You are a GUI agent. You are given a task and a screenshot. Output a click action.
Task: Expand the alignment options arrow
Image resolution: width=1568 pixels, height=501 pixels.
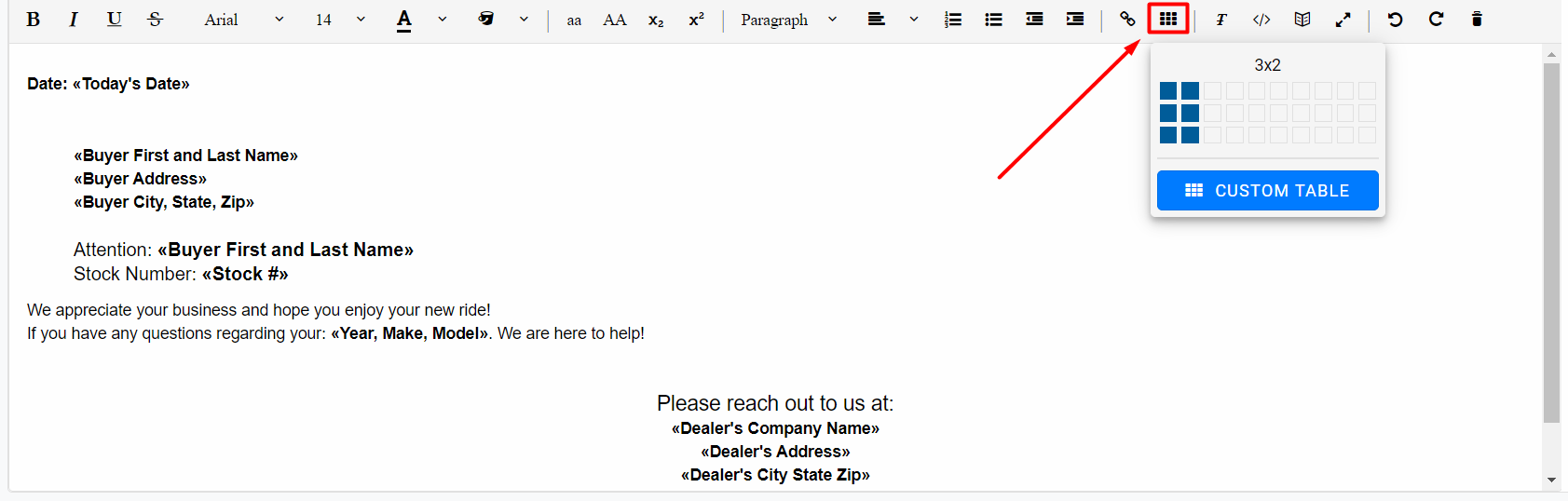pyautogui.click(x=914, y=19)
